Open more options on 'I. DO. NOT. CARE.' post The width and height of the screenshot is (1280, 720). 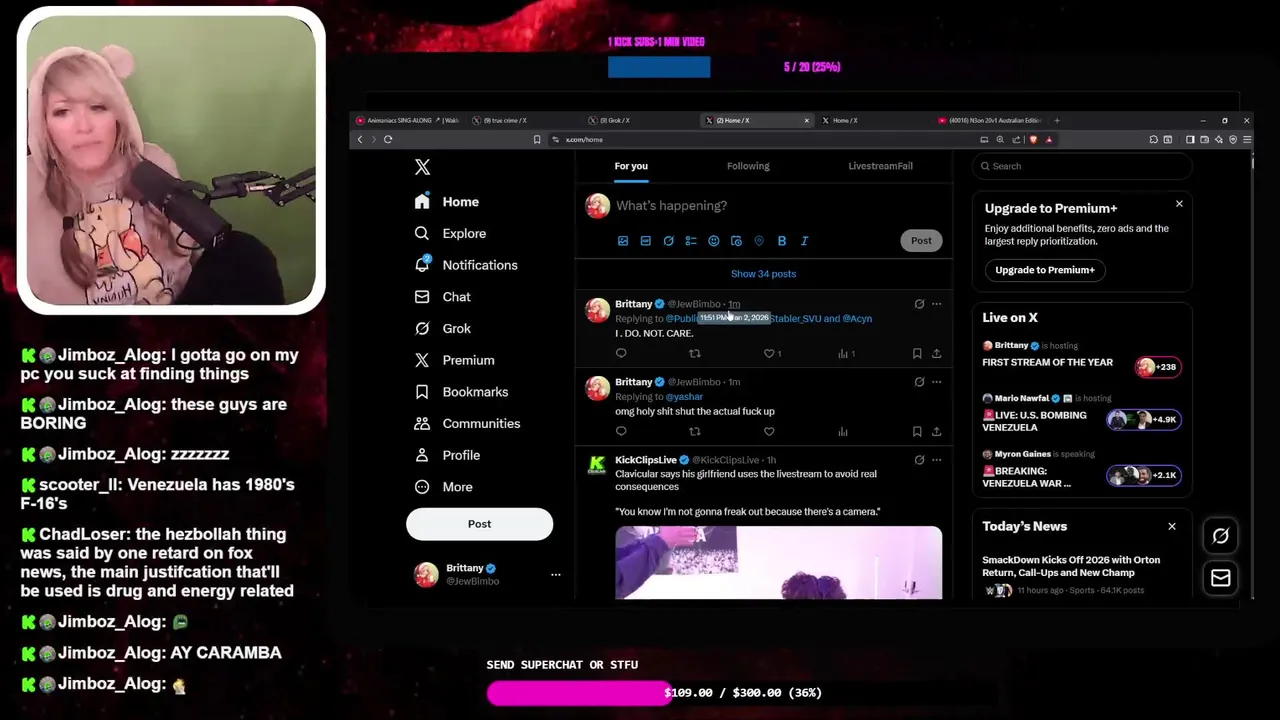(936, 304)
